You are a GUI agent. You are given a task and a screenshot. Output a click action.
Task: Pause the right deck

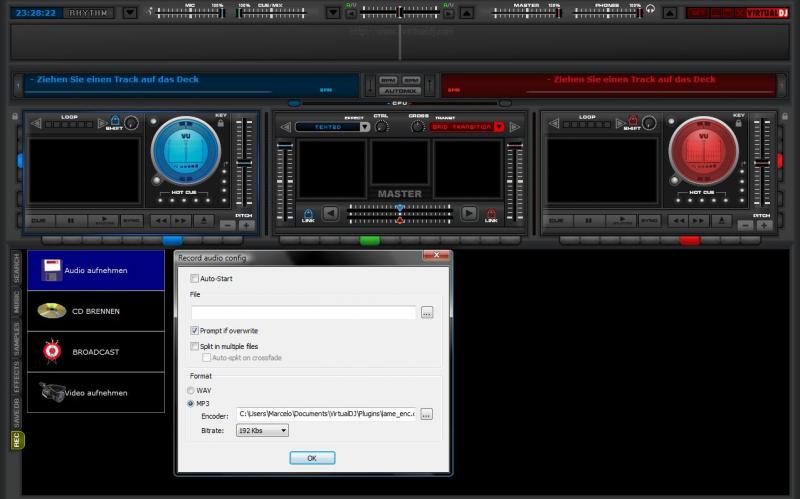[589, 221]
